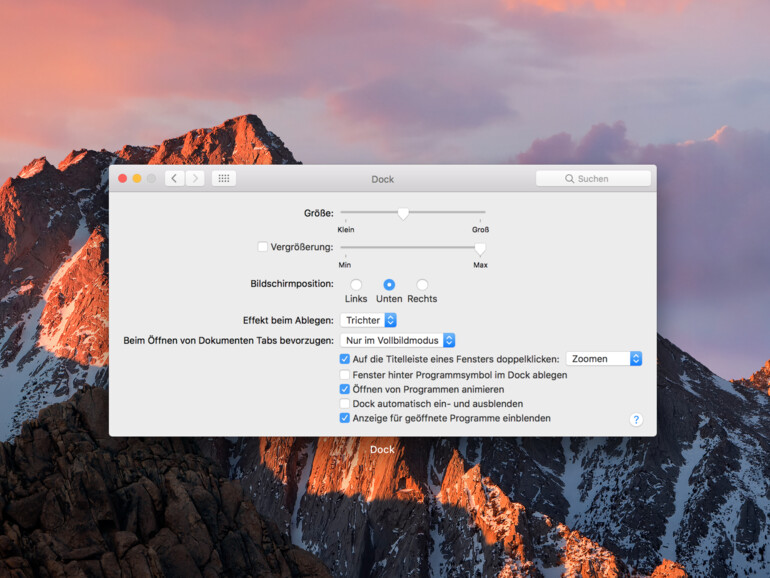The image size is (770, 578).
Task: Click the Dock caption below the window
Action: (382, 449)
